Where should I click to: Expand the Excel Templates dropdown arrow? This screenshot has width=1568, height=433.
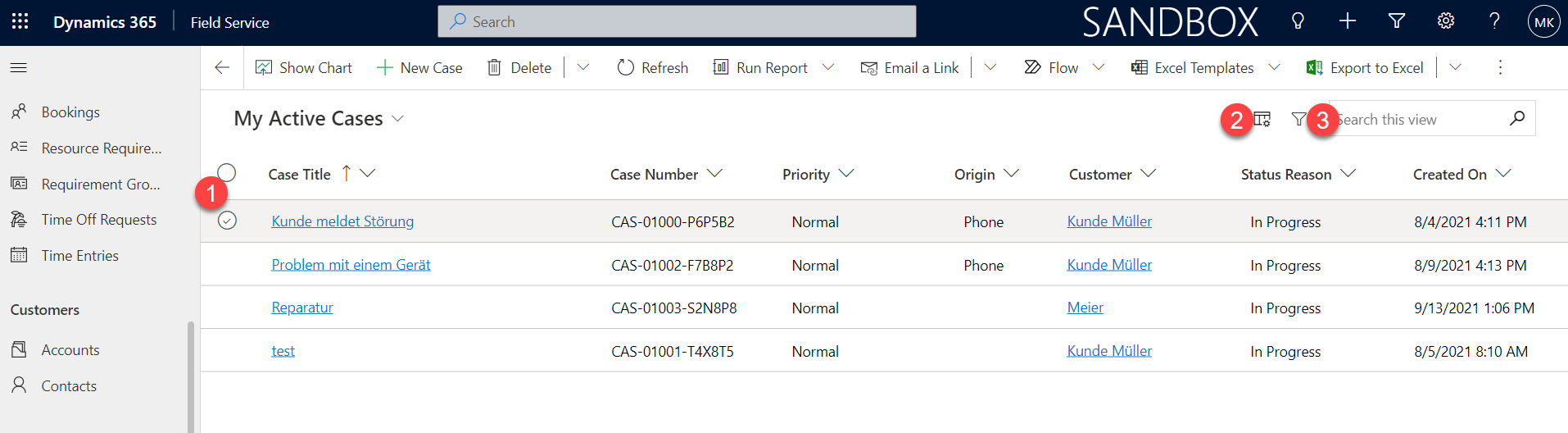(1274, 68)
